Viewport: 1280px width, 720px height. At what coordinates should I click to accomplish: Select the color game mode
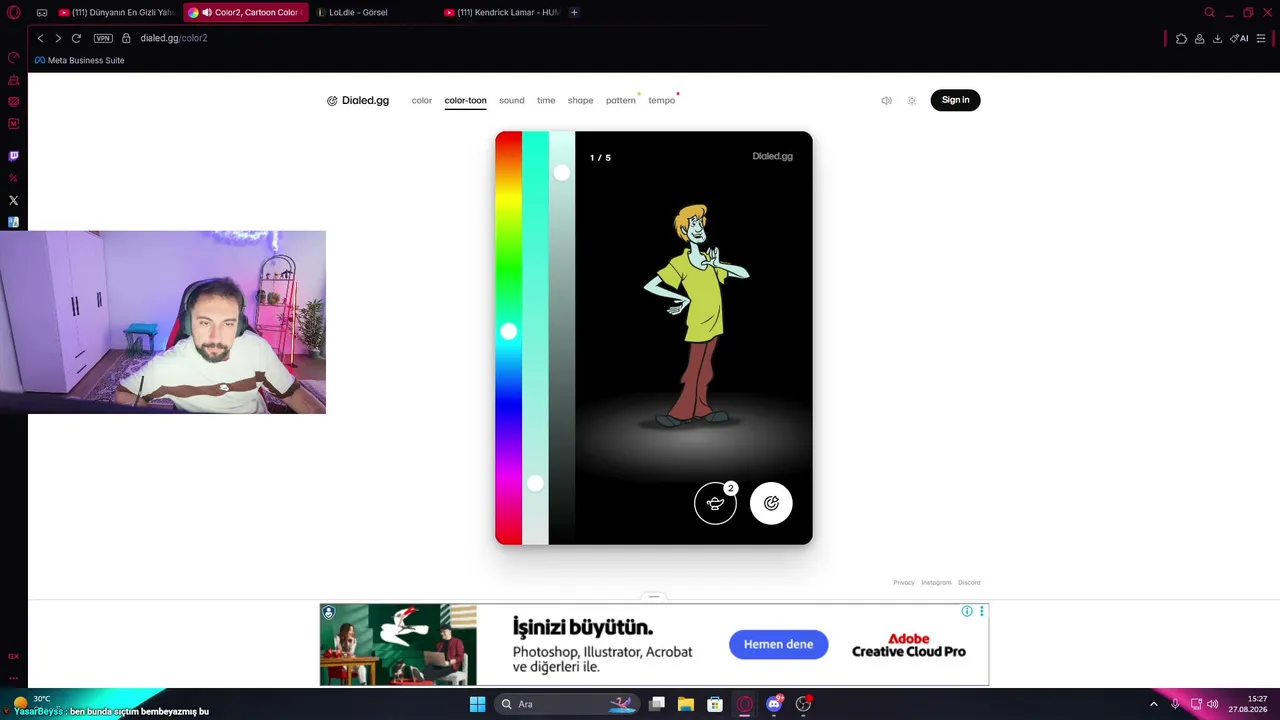point(422,100)
